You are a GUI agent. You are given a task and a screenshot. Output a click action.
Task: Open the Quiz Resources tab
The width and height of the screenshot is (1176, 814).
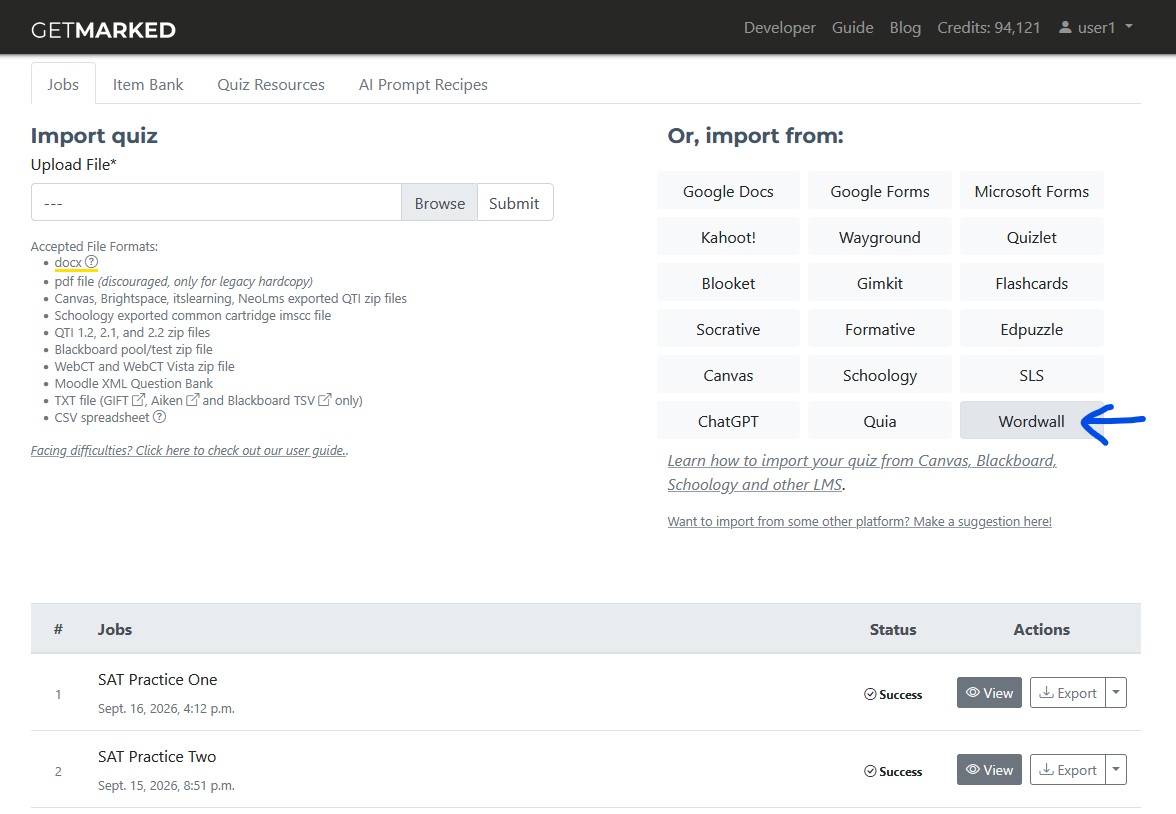pos(271,84)
